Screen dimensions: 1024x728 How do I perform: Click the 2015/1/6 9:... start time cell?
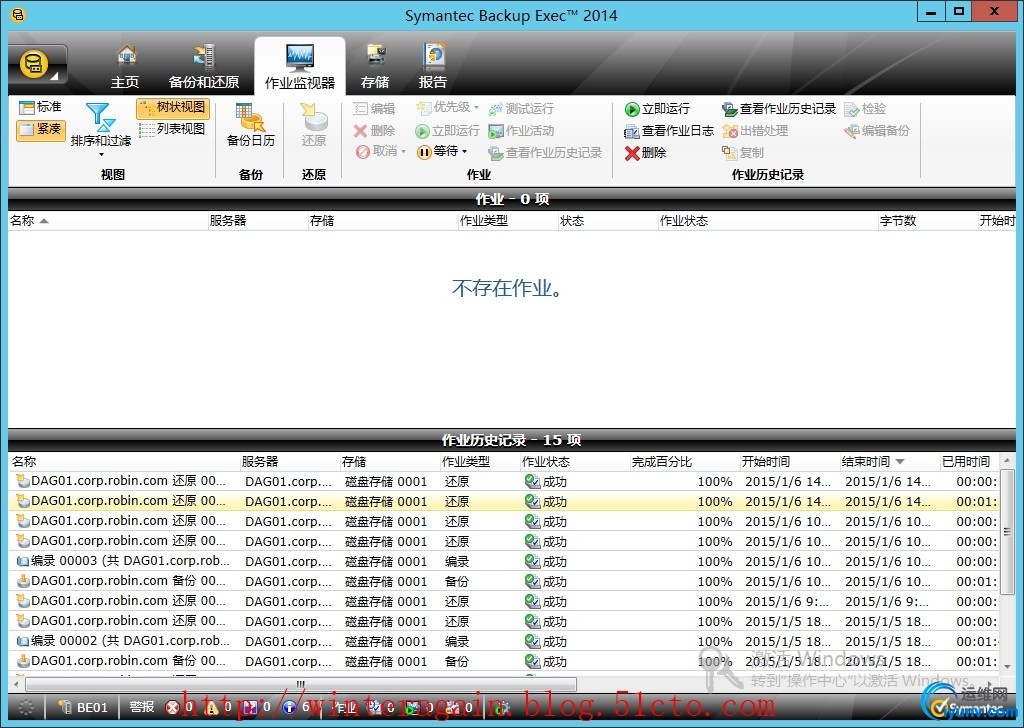(788, 601)
